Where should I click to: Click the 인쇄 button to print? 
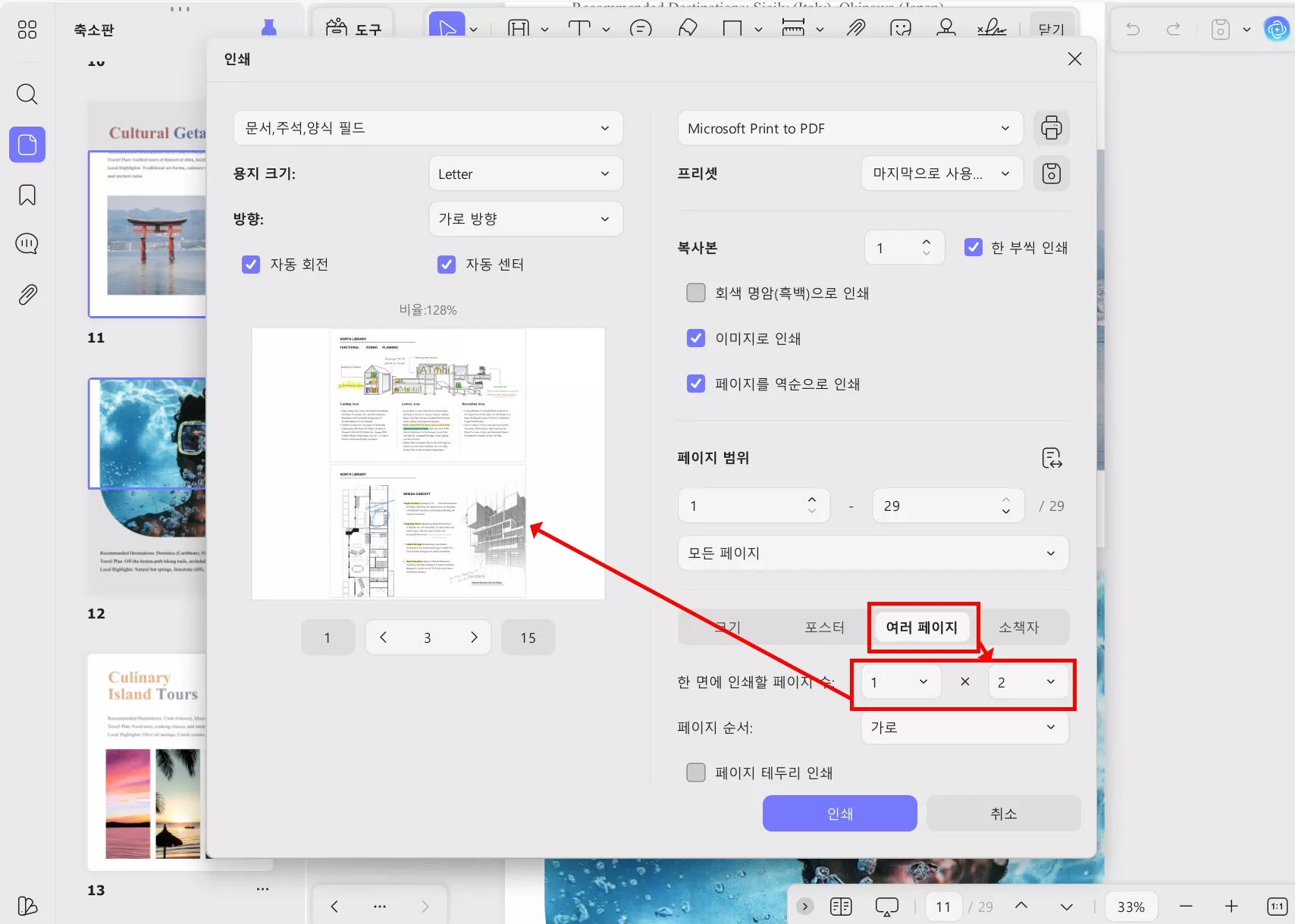coord(839,813)
